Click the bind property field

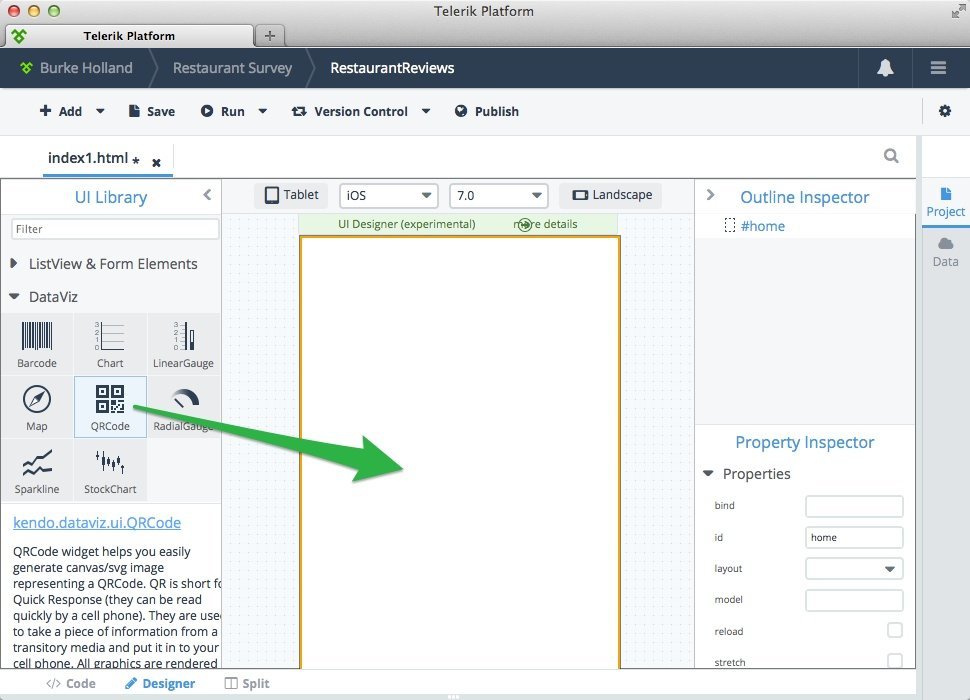click(x=854, y=506)
